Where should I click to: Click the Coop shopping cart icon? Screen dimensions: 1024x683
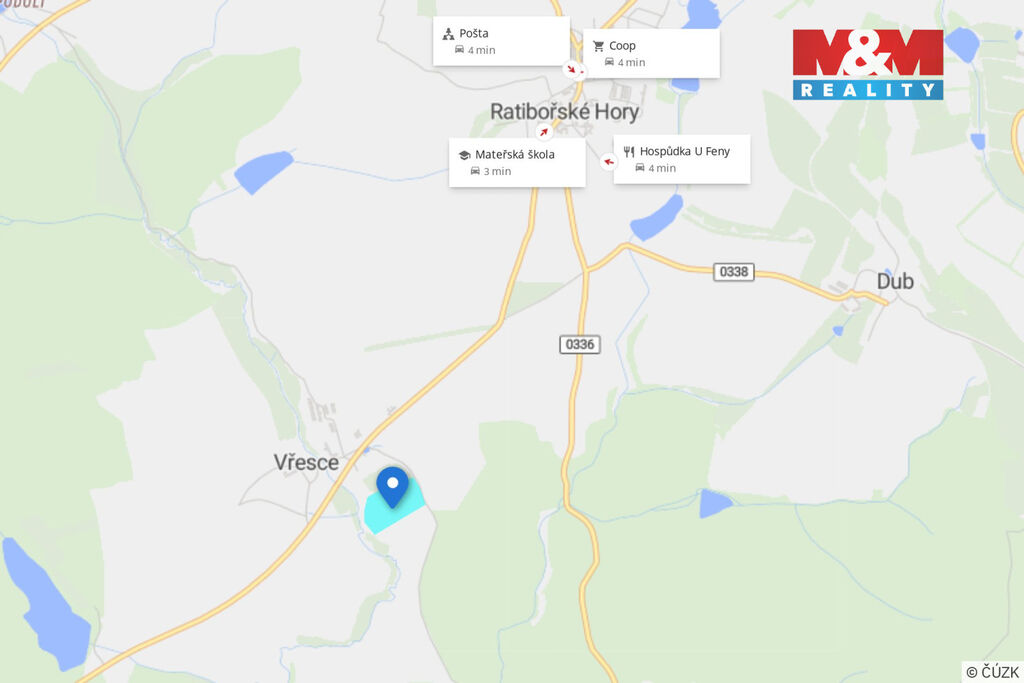pyautogui.click(x=598, y=46)
